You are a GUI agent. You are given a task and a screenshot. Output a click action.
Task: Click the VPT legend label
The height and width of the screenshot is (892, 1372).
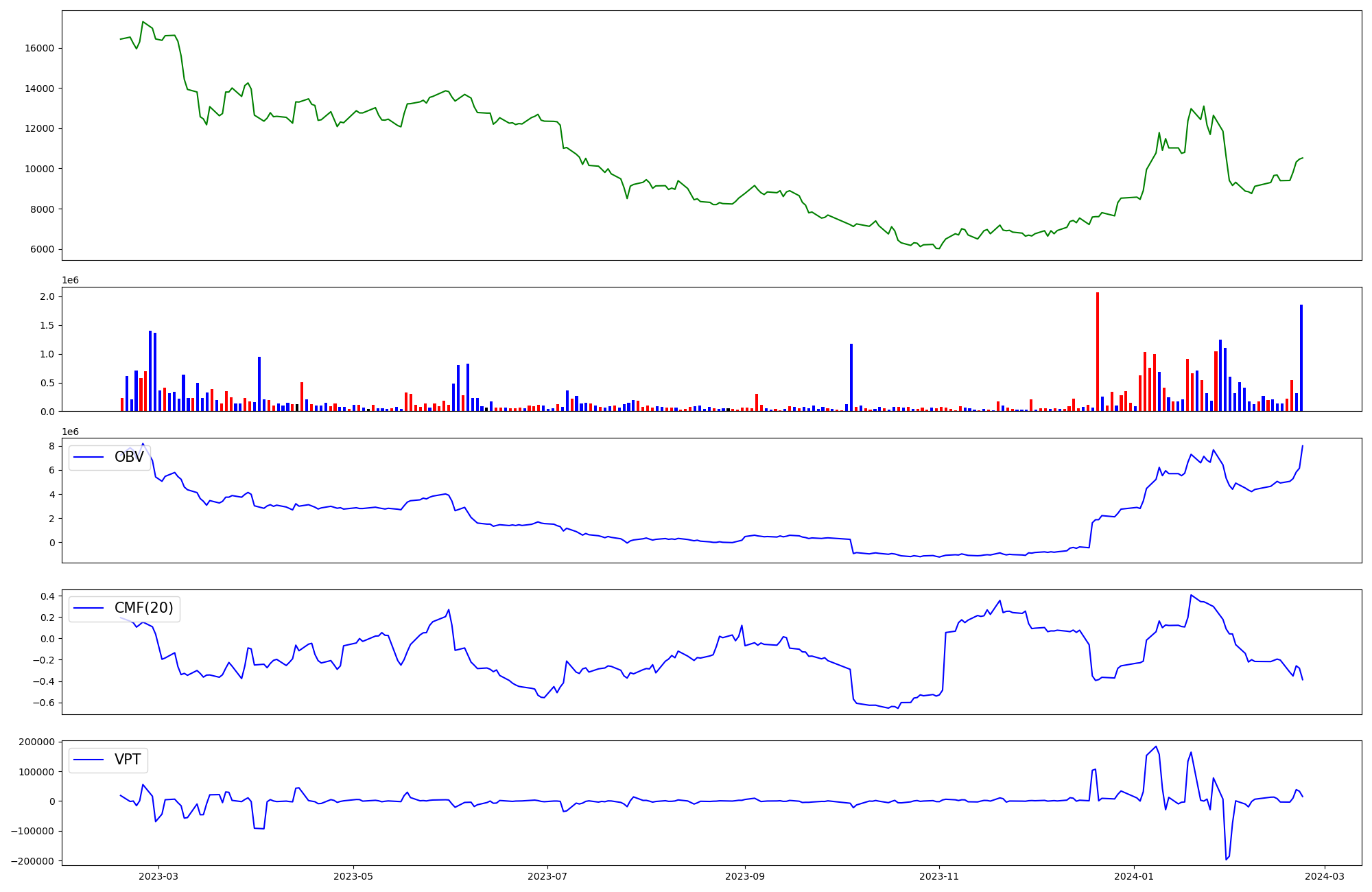[x=128, y=760]
